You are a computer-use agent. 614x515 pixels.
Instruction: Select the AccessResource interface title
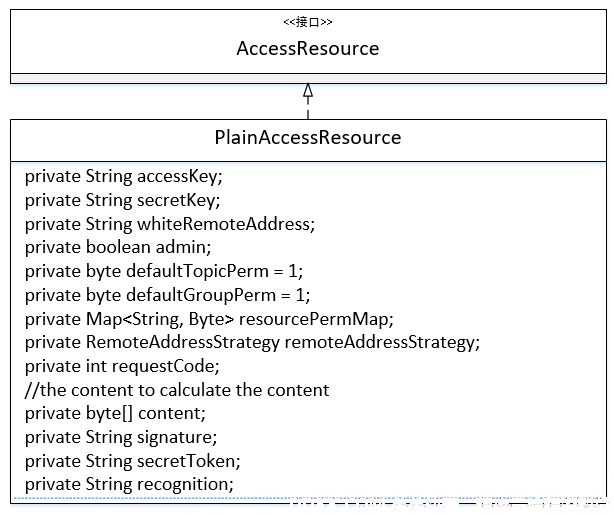[308, 49]
